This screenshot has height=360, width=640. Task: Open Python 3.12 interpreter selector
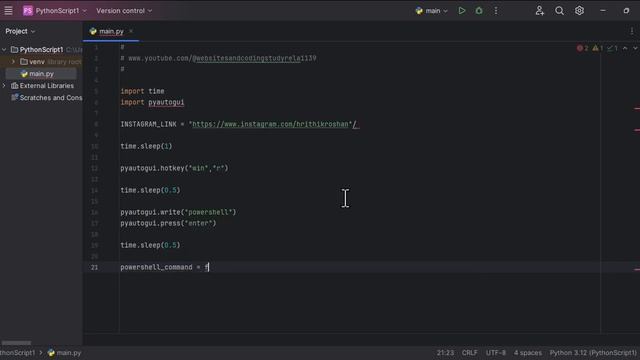593,353
